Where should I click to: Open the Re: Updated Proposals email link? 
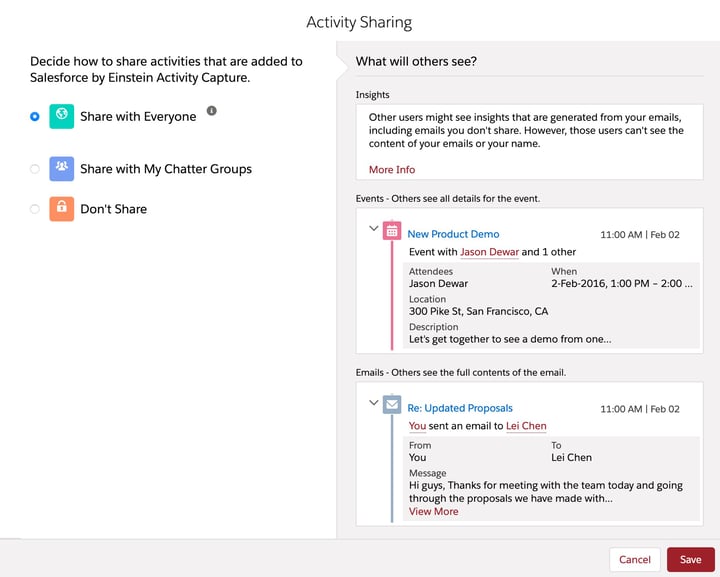point(460,408)
